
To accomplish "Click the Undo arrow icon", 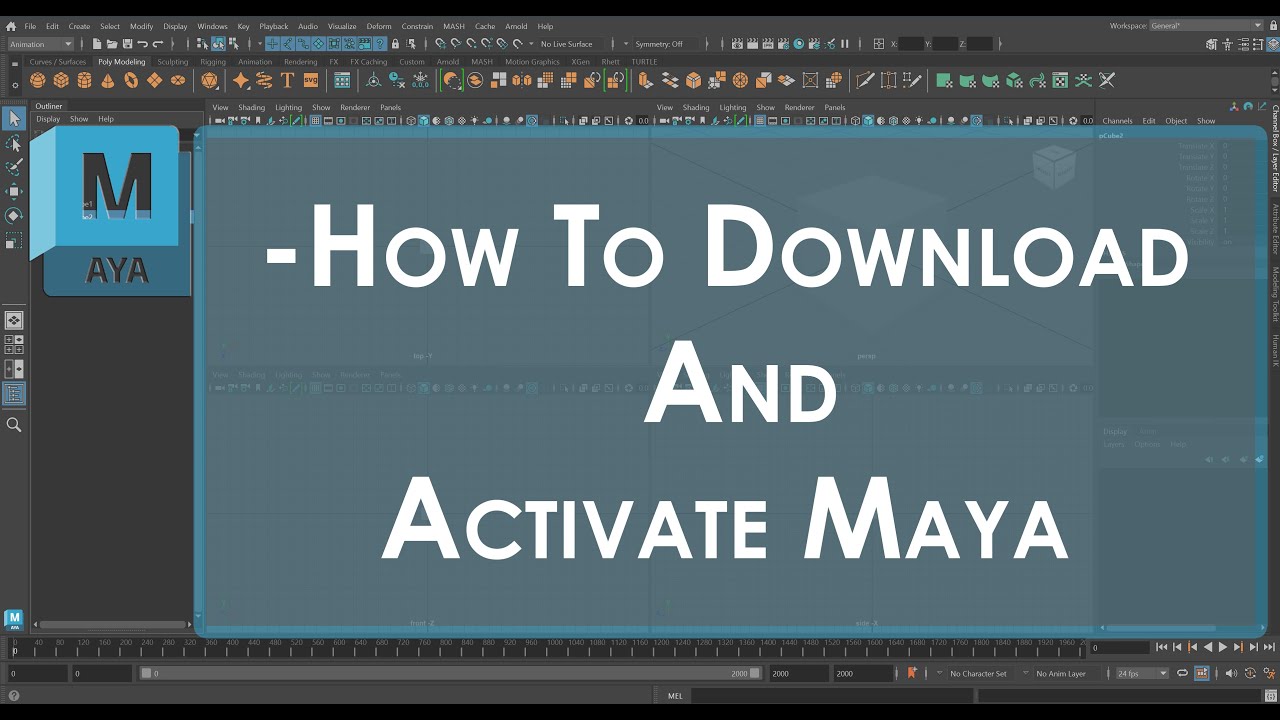I will tap(142, 44).
